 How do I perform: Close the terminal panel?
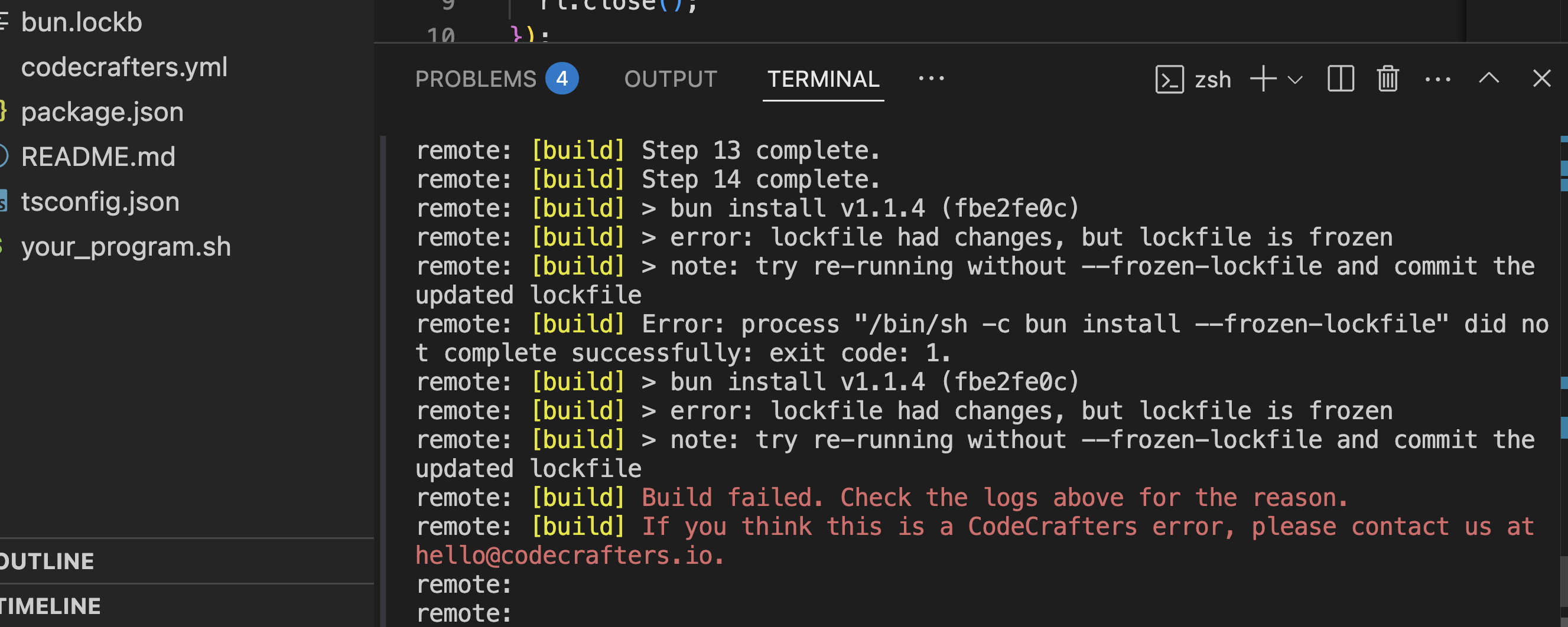[1542, 79]
